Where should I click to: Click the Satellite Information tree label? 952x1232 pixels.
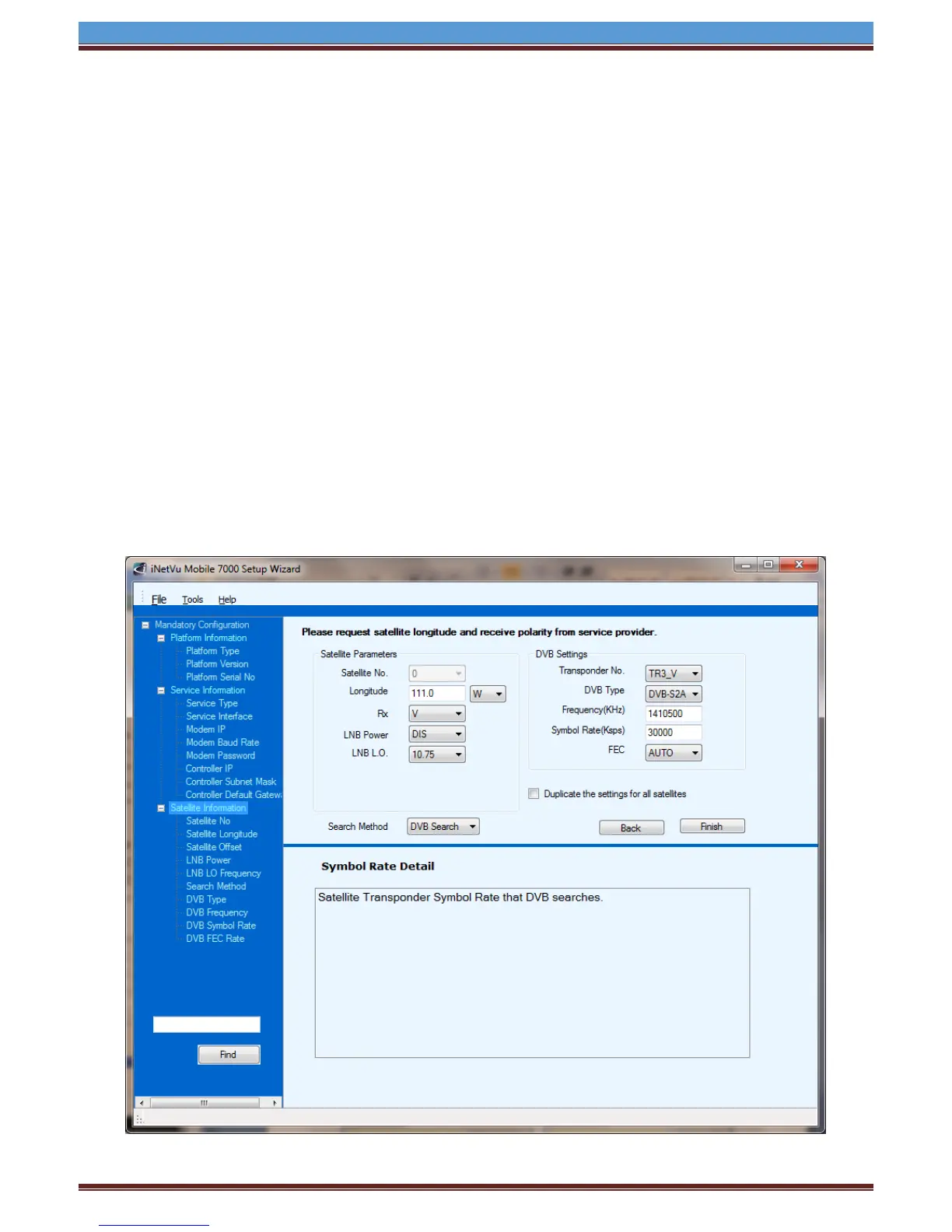(208, 808)
